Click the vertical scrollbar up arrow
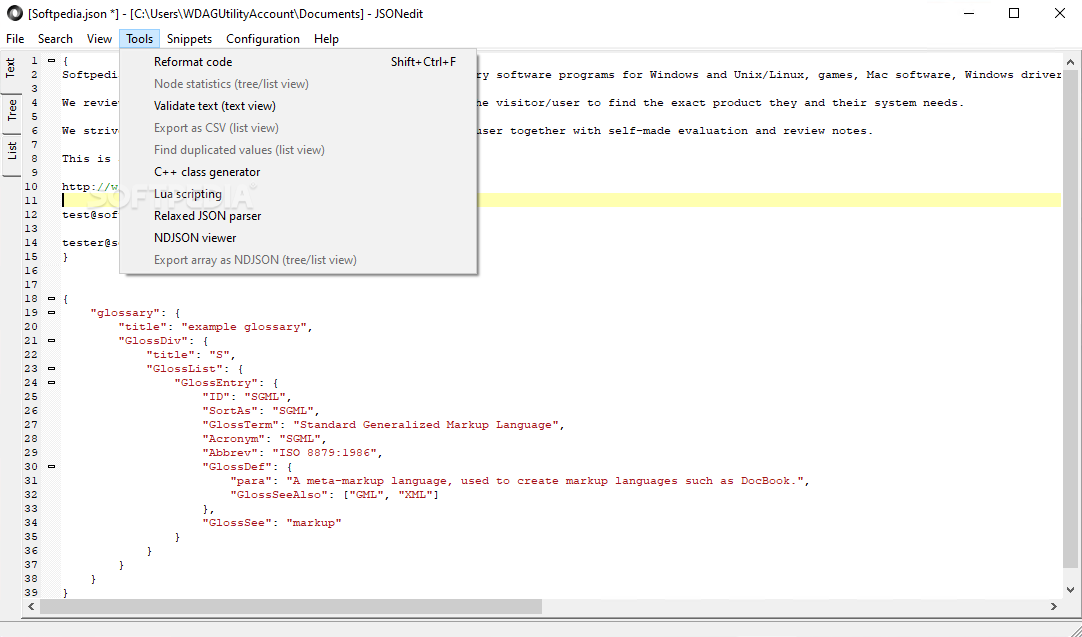Viewport: 1082px width, 637px height. 1071,62
